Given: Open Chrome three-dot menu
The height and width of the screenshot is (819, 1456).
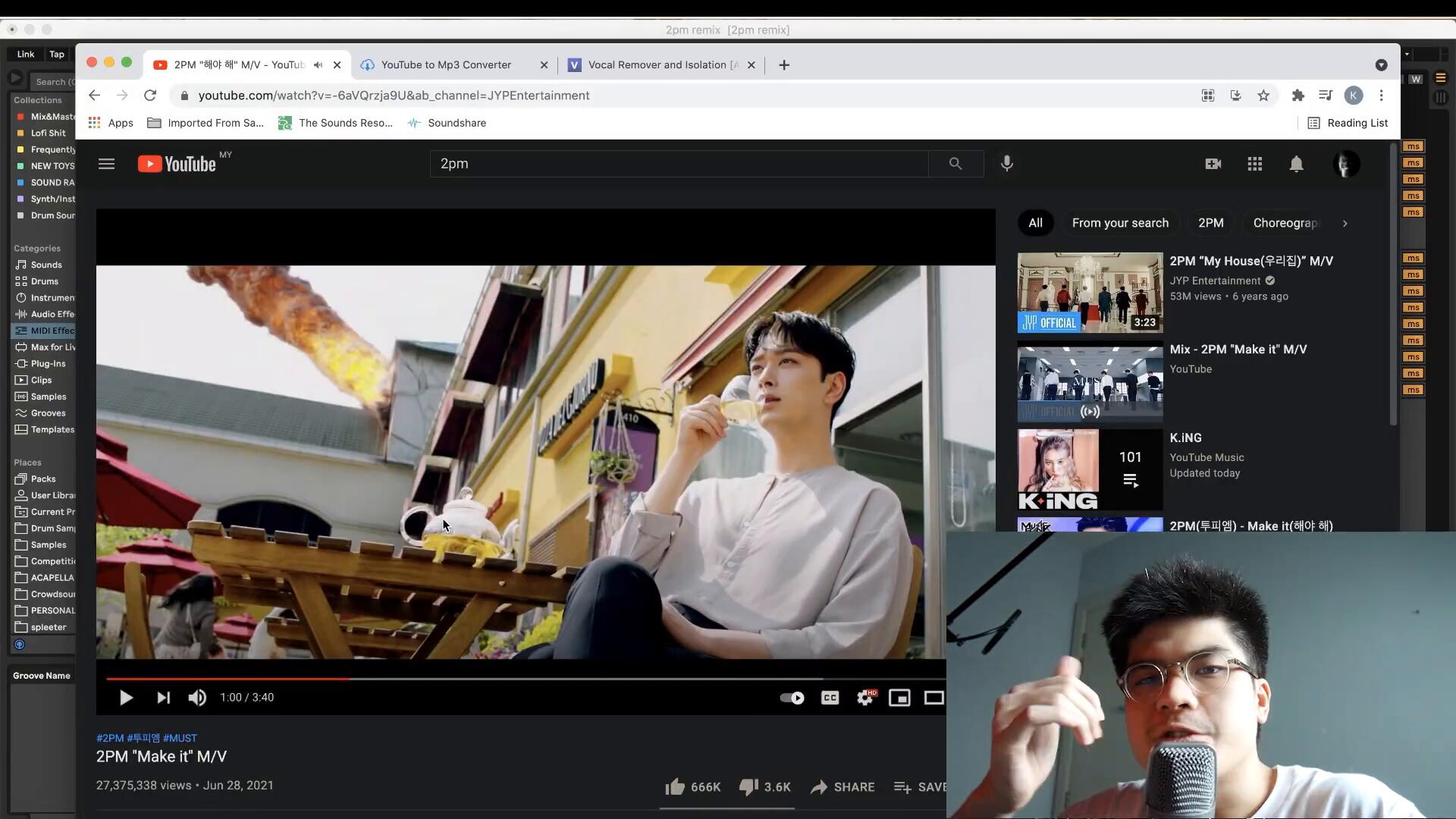Looking at the screenshot, I should [1381, 96].
